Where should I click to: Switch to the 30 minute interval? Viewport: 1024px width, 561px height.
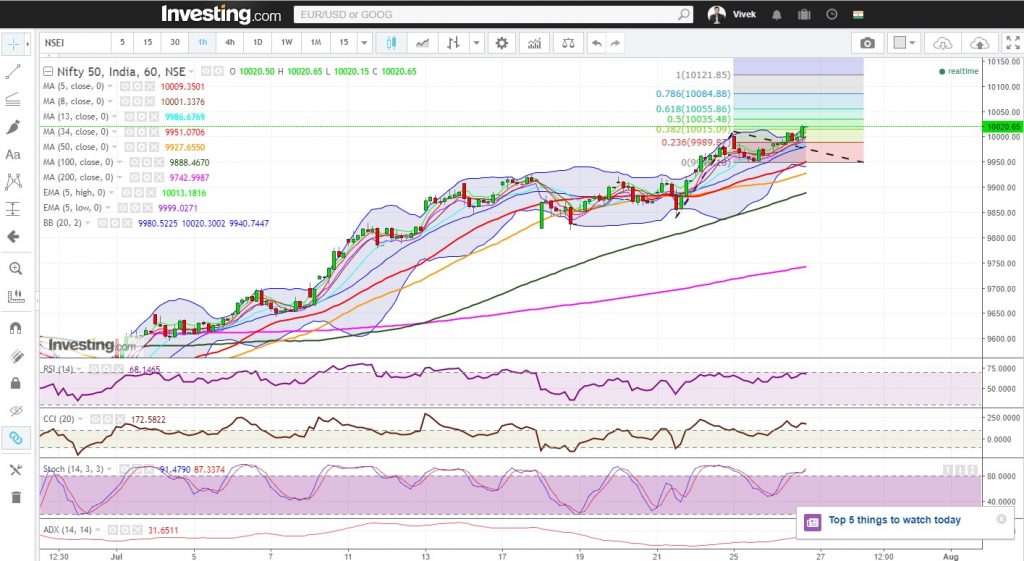pos(175,42)
